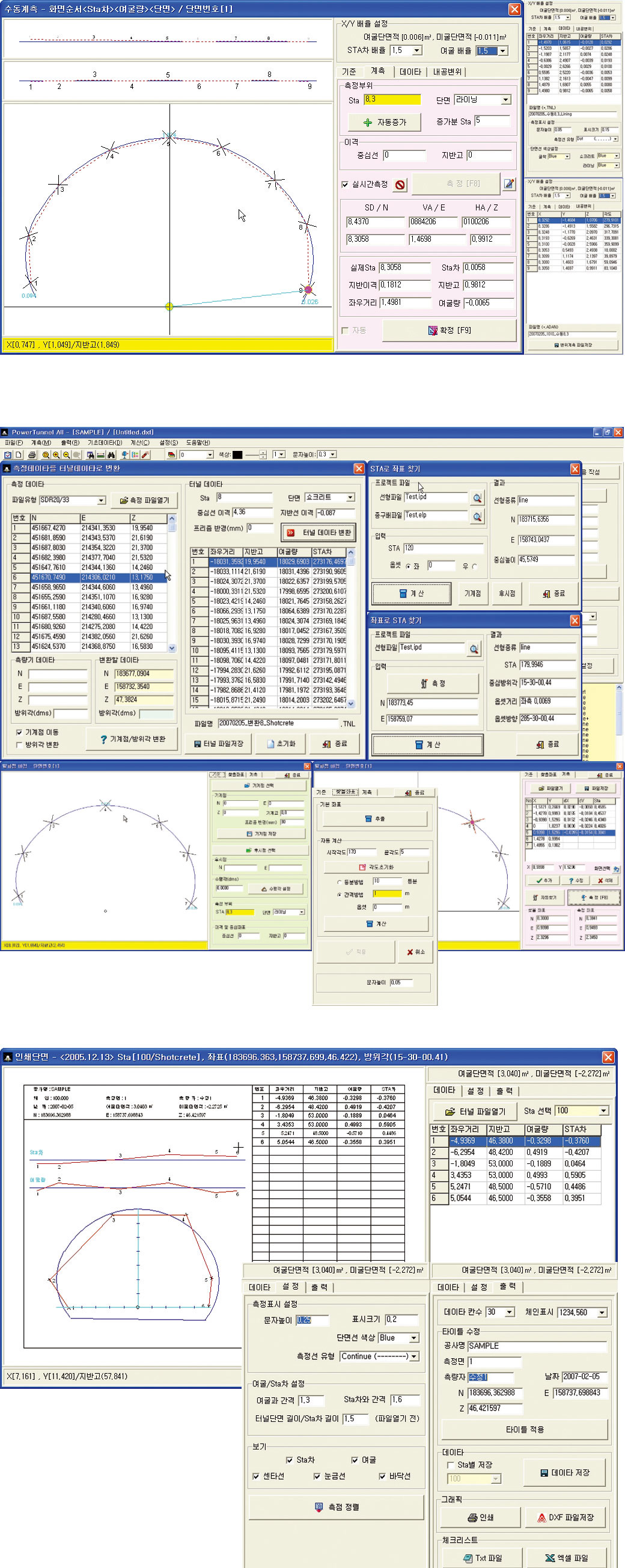Click the new document icon in toolbar
Viewport: 625px width, 1568px height.
click(19, 455)
